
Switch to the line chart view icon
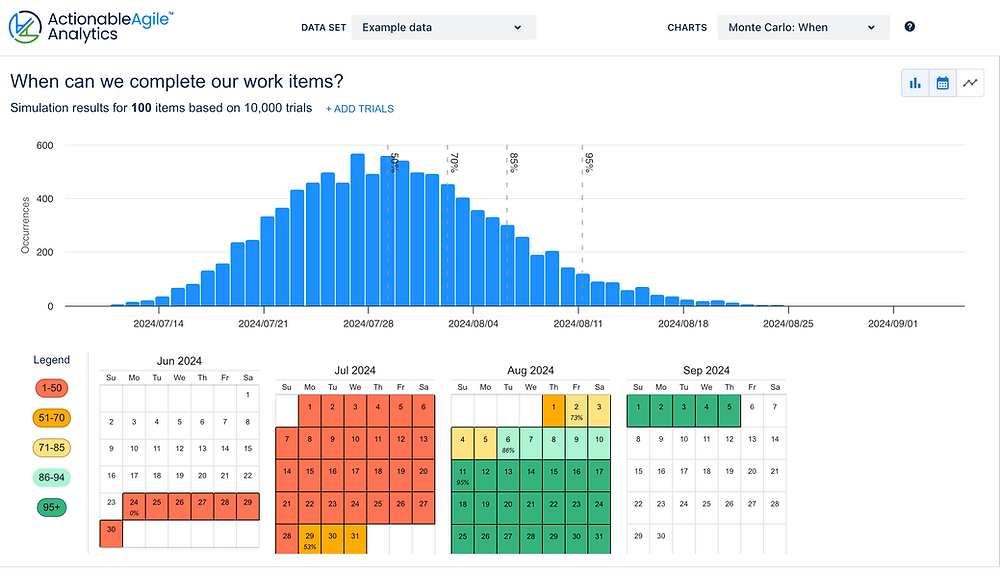[x=969, y=83]
